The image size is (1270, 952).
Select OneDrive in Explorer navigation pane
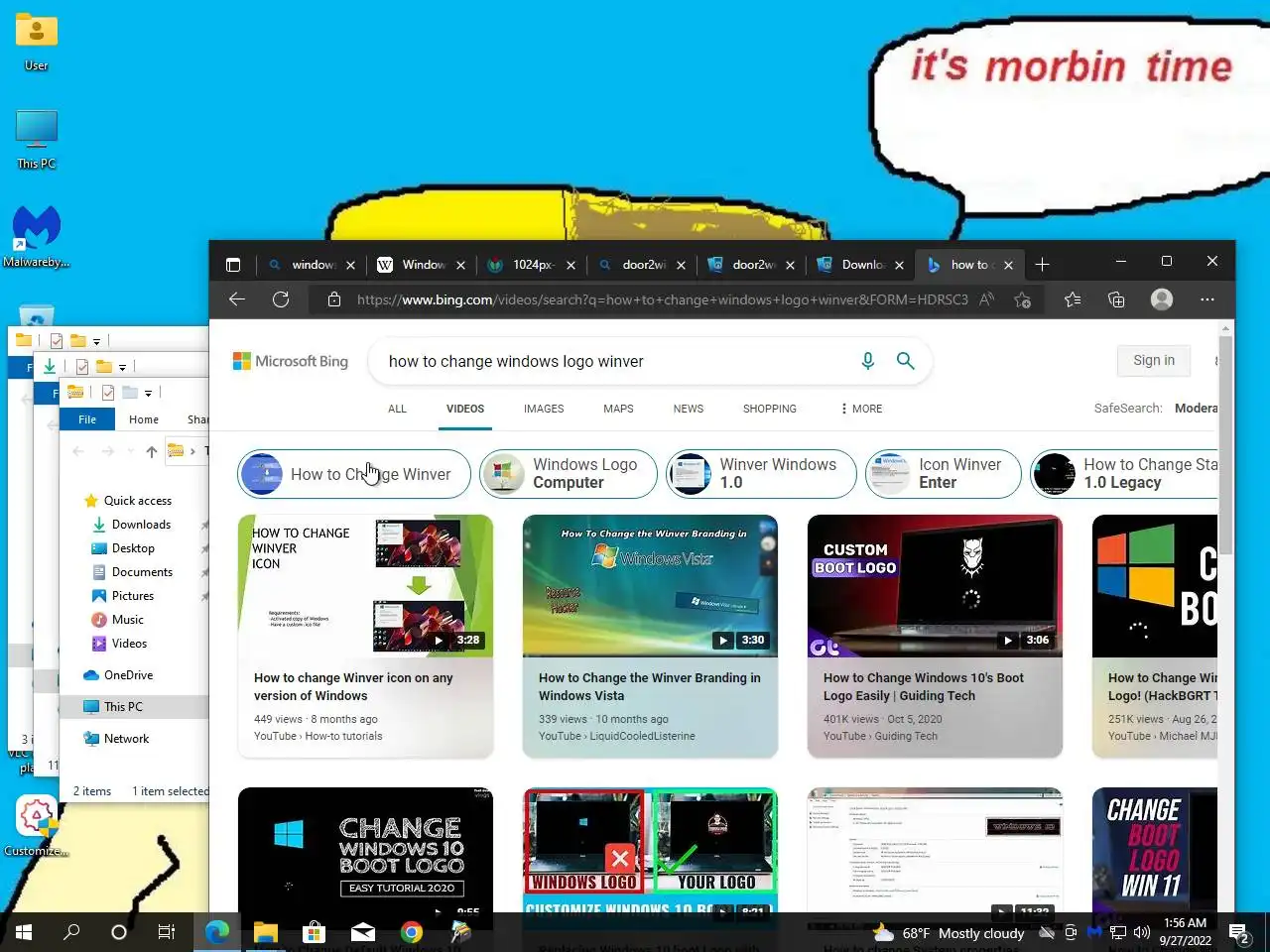tap(128, 675)
